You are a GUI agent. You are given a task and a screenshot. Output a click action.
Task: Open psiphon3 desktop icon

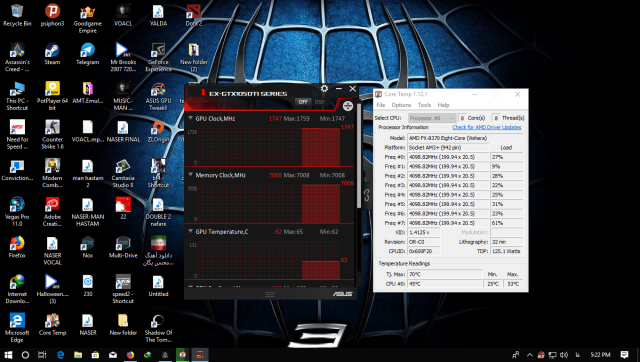[x=52, y=16]
